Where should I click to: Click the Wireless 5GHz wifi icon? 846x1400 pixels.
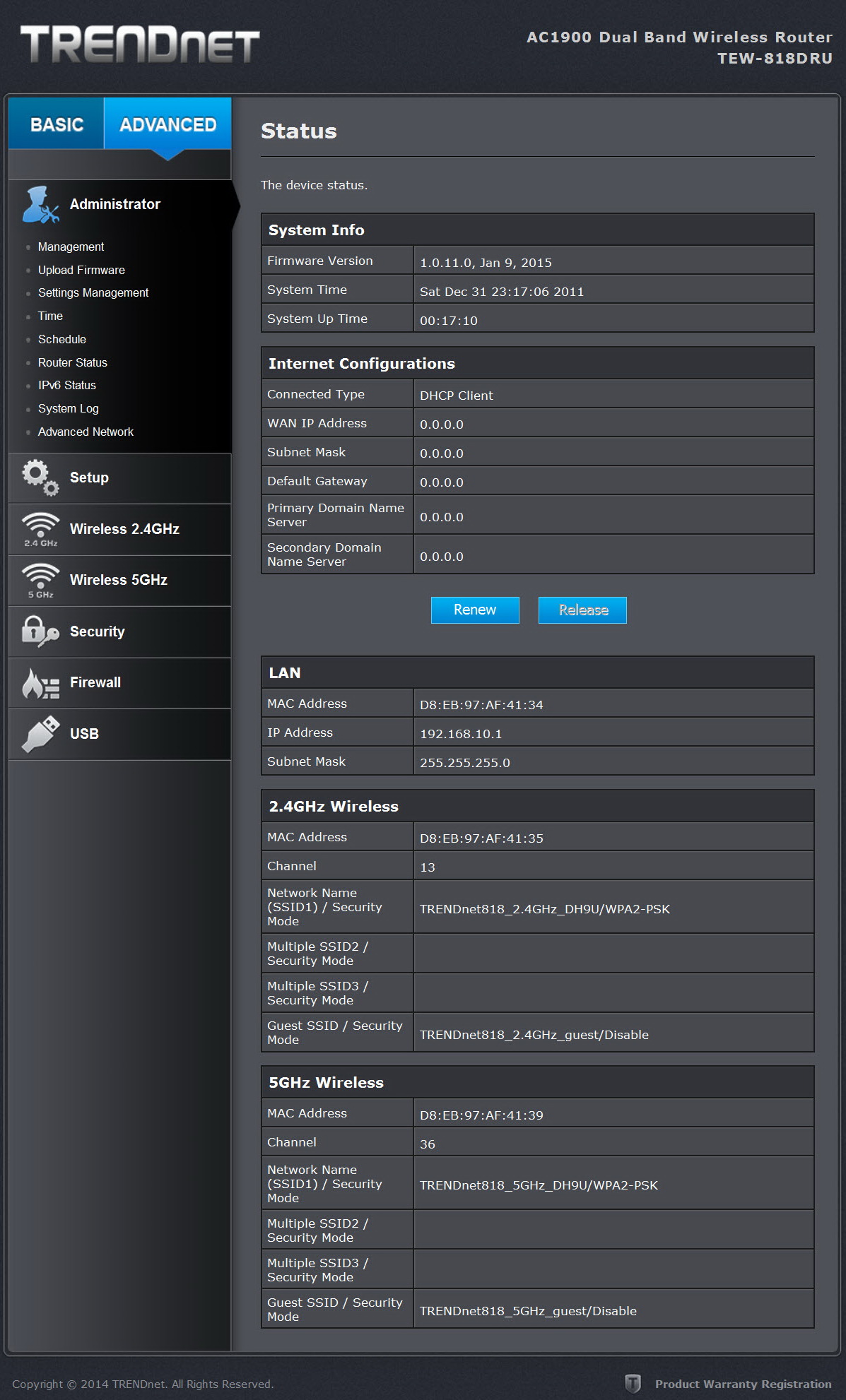coord(40,581)
